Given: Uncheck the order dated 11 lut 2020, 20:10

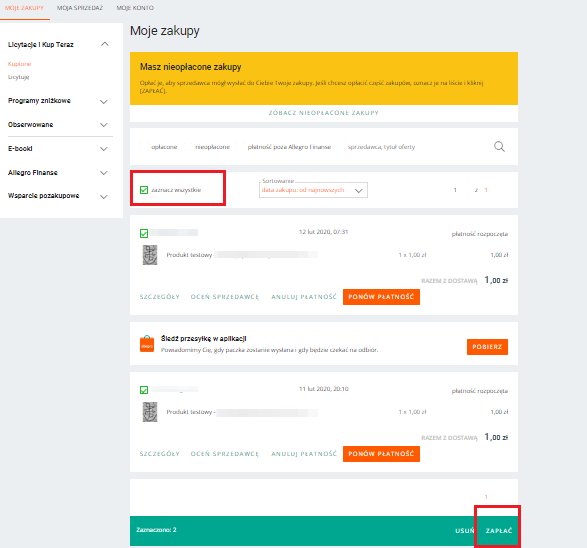Looking at the screenshot, I should tap(144, 390).
